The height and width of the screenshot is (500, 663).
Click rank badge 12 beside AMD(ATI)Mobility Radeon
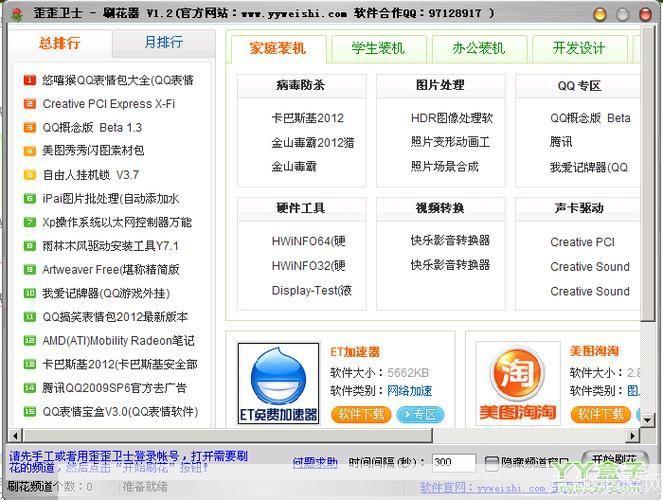(30, 340)
